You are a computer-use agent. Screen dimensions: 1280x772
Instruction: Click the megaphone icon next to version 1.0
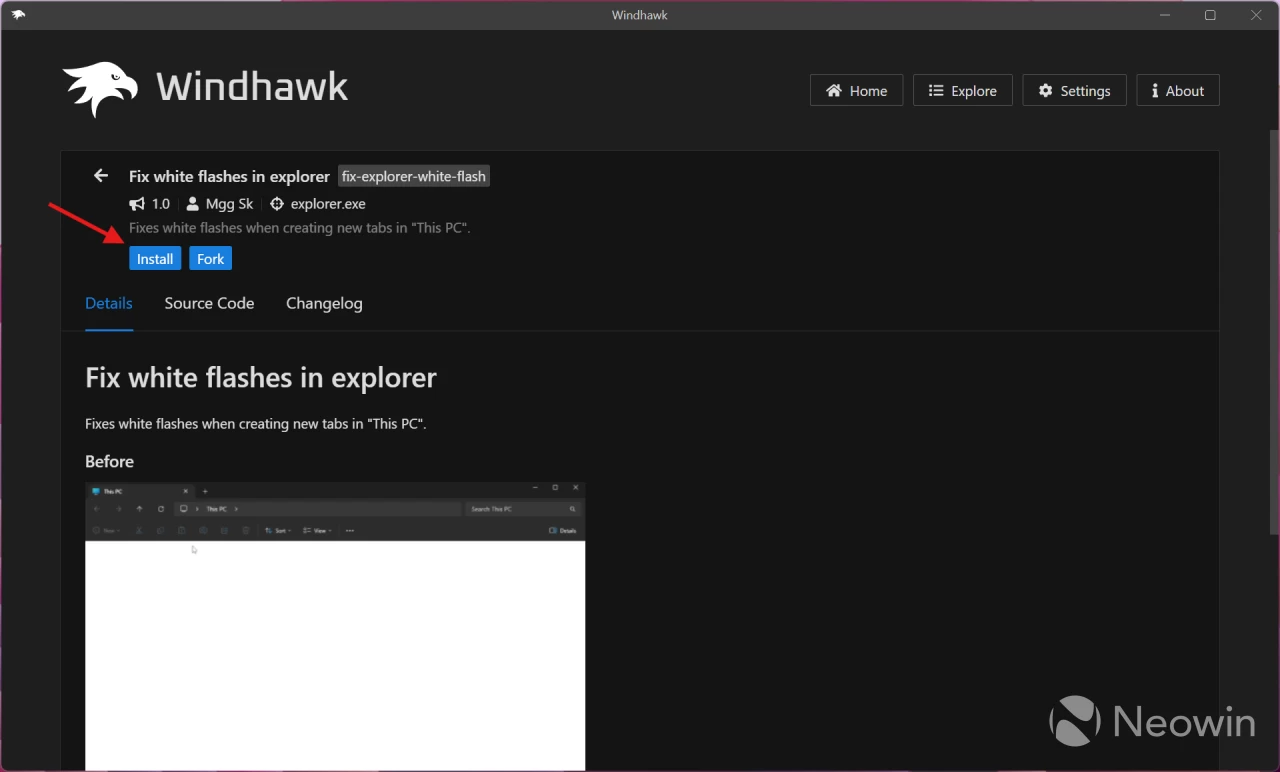tap(136, 204)
